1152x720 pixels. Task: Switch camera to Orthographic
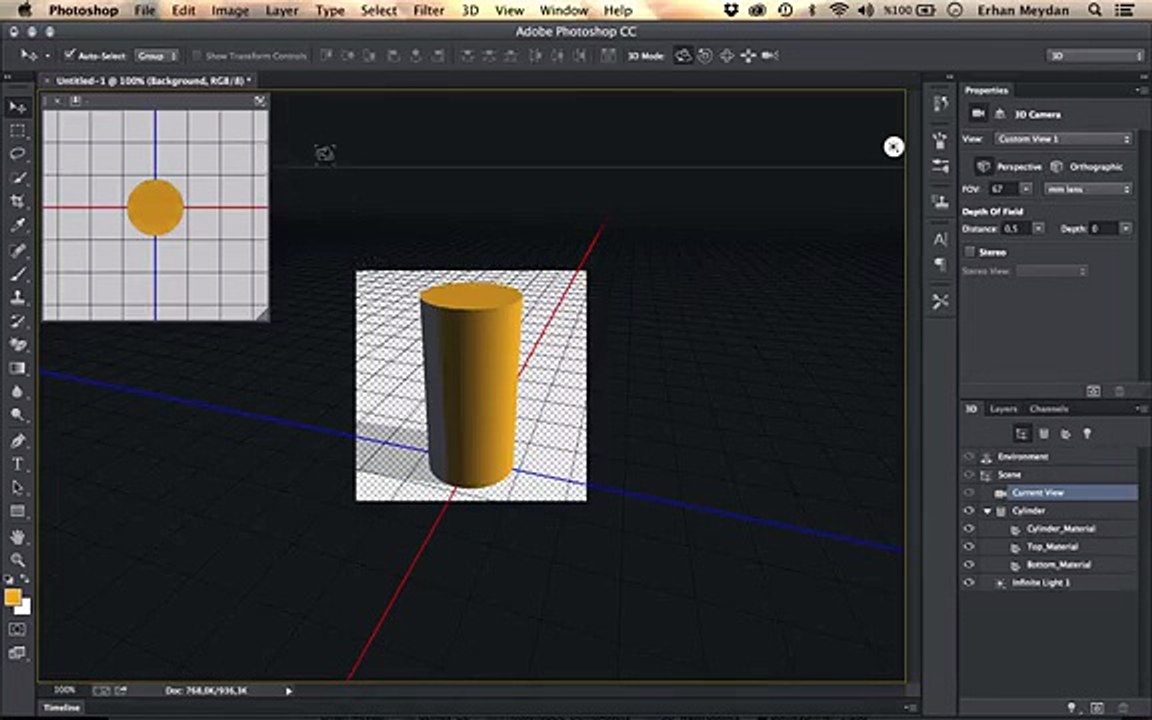(x=1057, y=167)
